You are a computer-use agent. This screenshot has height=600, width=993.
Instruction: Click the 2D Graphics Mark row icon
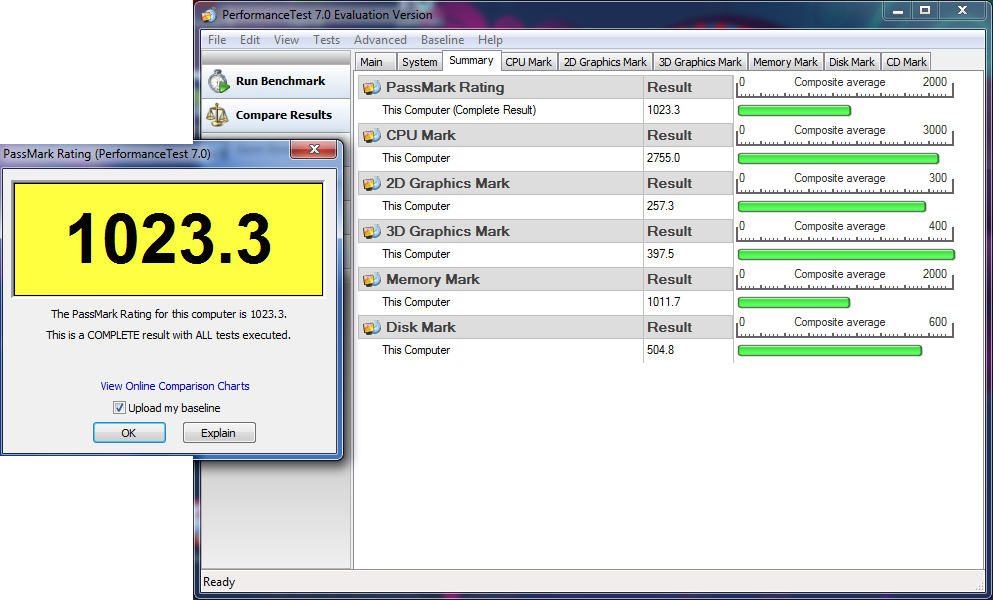372,184
